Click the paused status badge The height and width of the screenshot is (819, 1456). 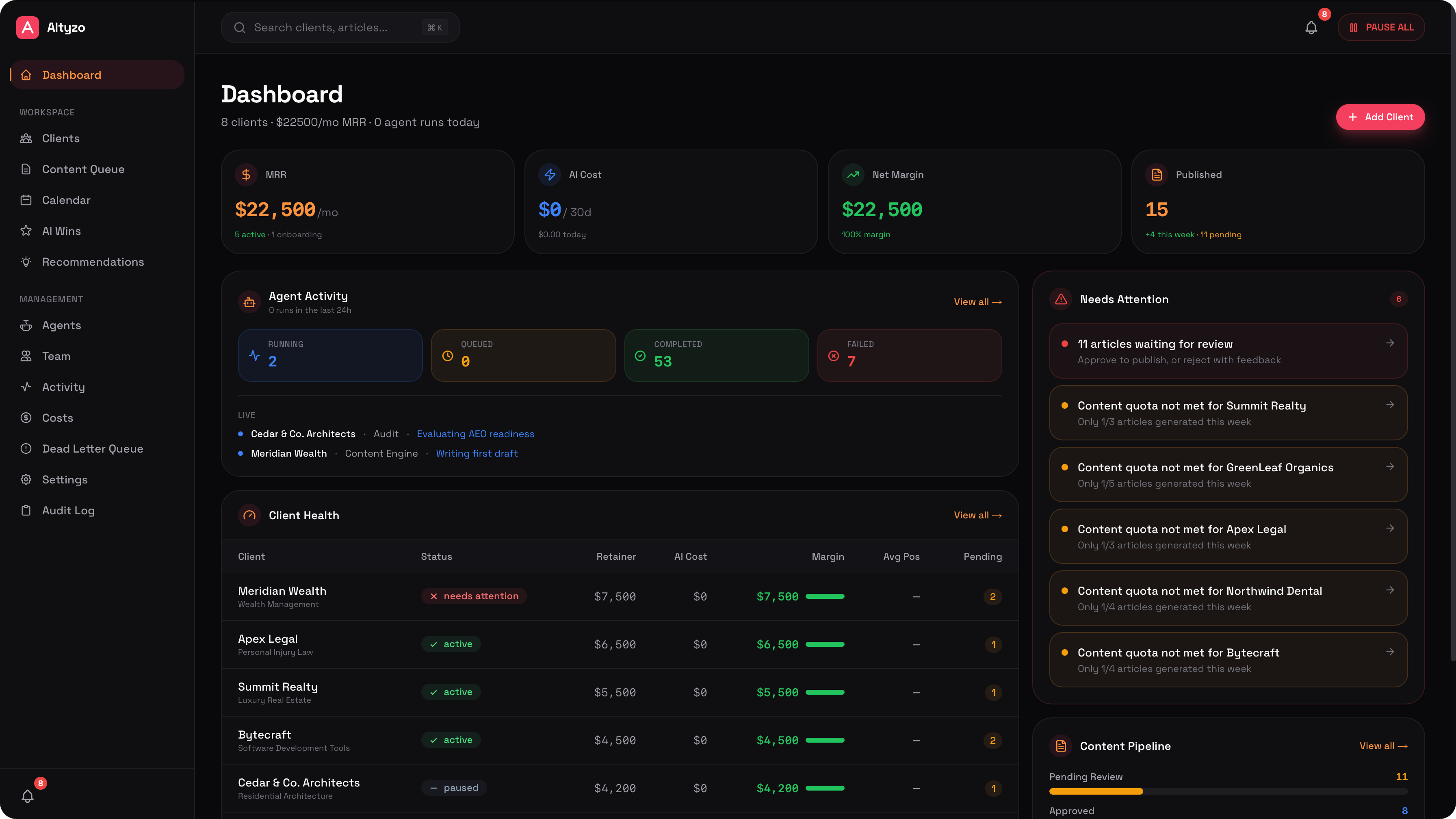[x=454, y=787]
